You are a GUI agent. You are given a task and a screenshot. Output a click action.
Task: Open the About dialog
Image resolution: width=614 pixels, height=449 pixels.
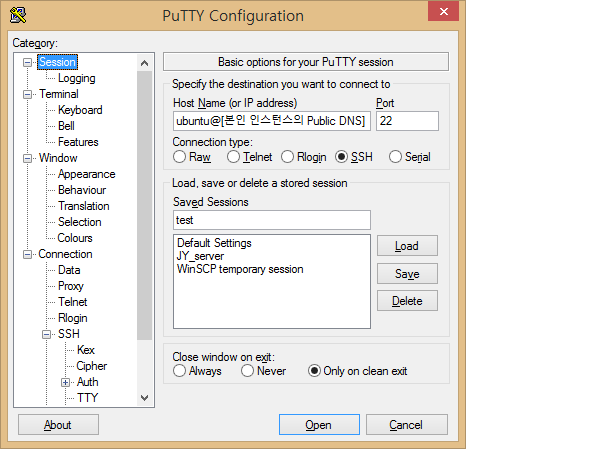(58, 425)
